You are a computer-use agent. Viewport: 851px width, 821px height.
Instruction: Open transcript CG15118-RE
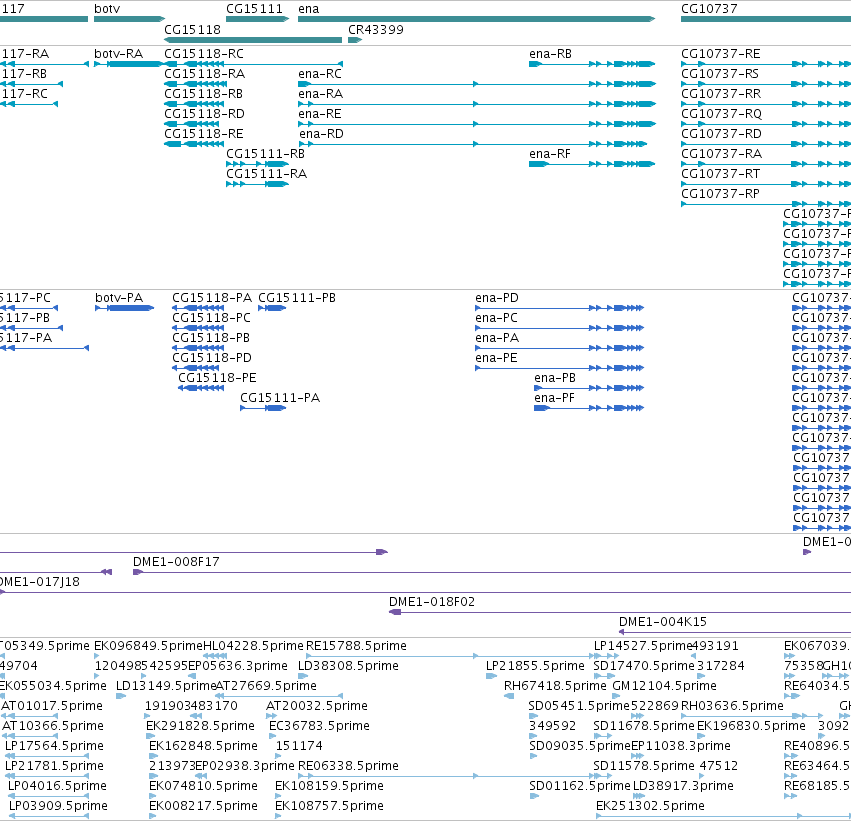204,134
